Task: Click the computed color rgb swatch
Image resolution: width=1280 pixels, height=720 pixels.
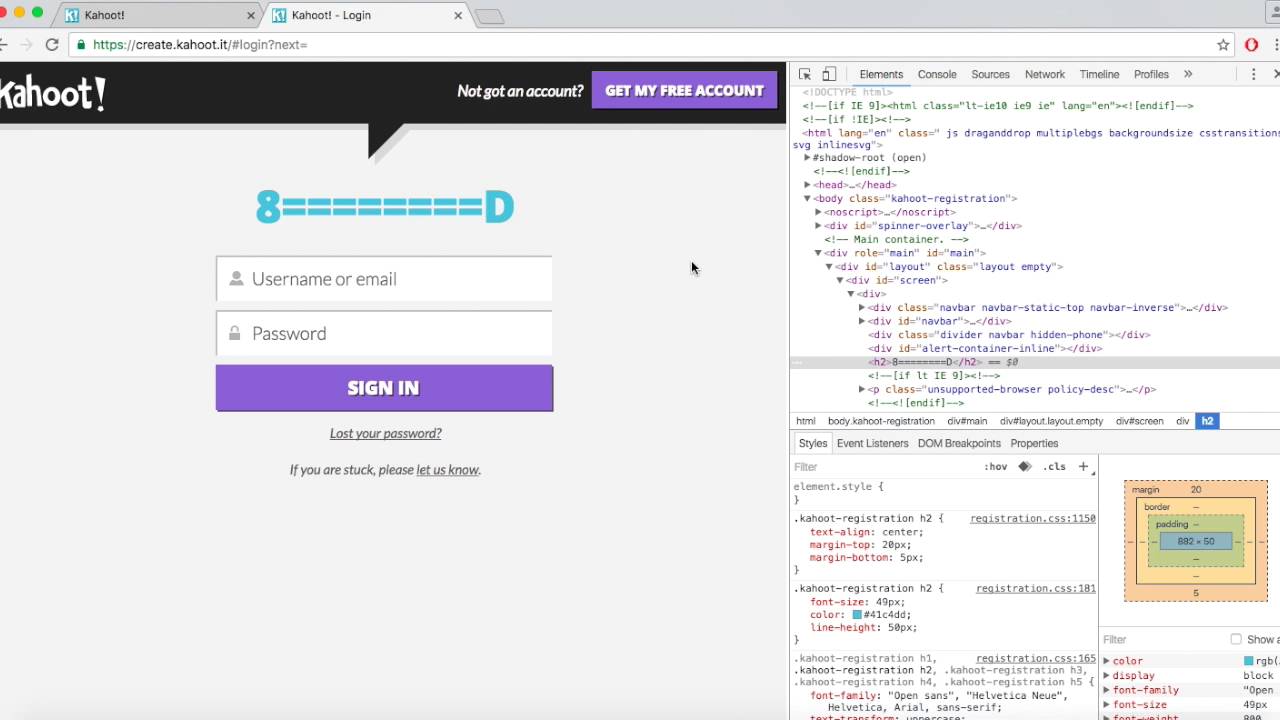Action: (1249, 661)
